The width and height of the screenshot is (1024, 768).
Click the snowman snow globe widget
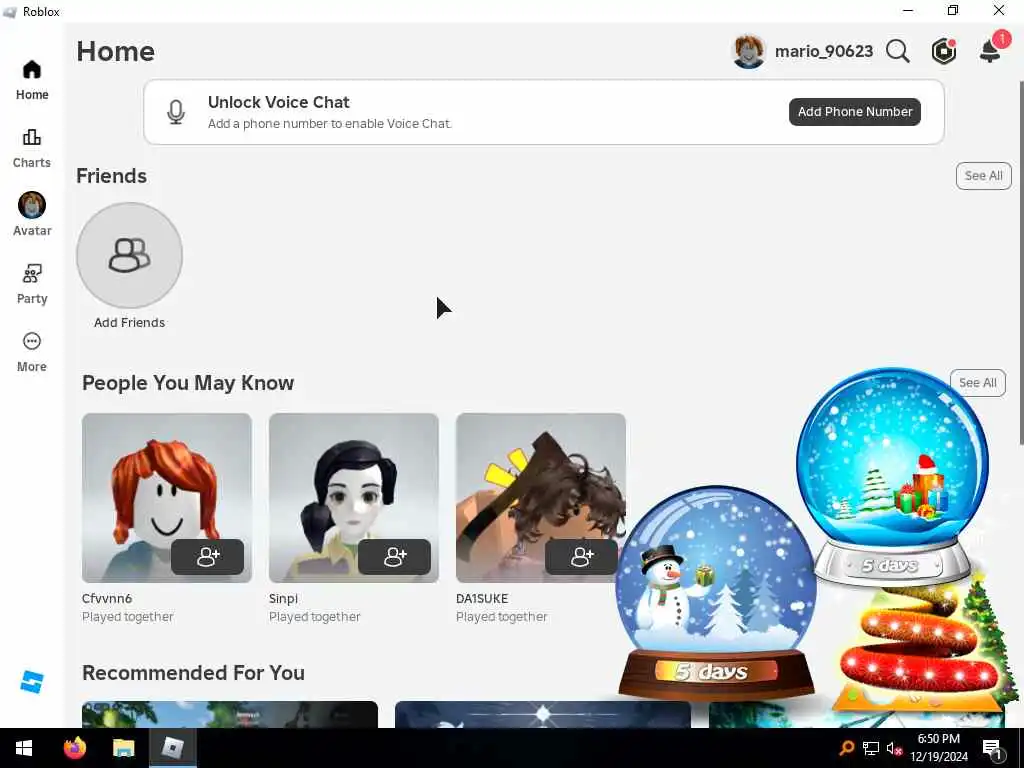[x=716, y=592]
